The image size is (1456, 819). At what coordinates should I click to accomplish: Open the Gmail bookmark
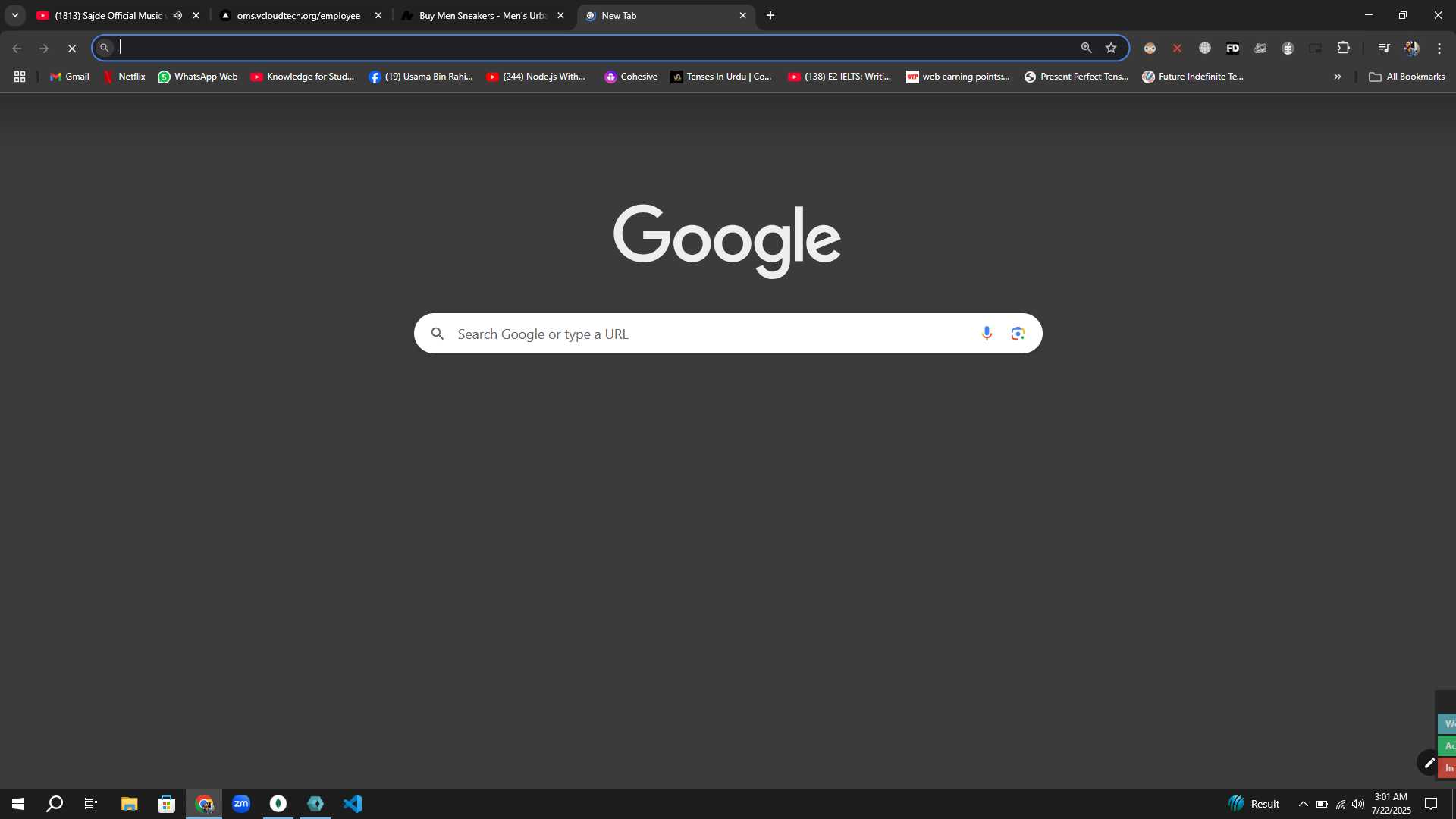[70, 77]
